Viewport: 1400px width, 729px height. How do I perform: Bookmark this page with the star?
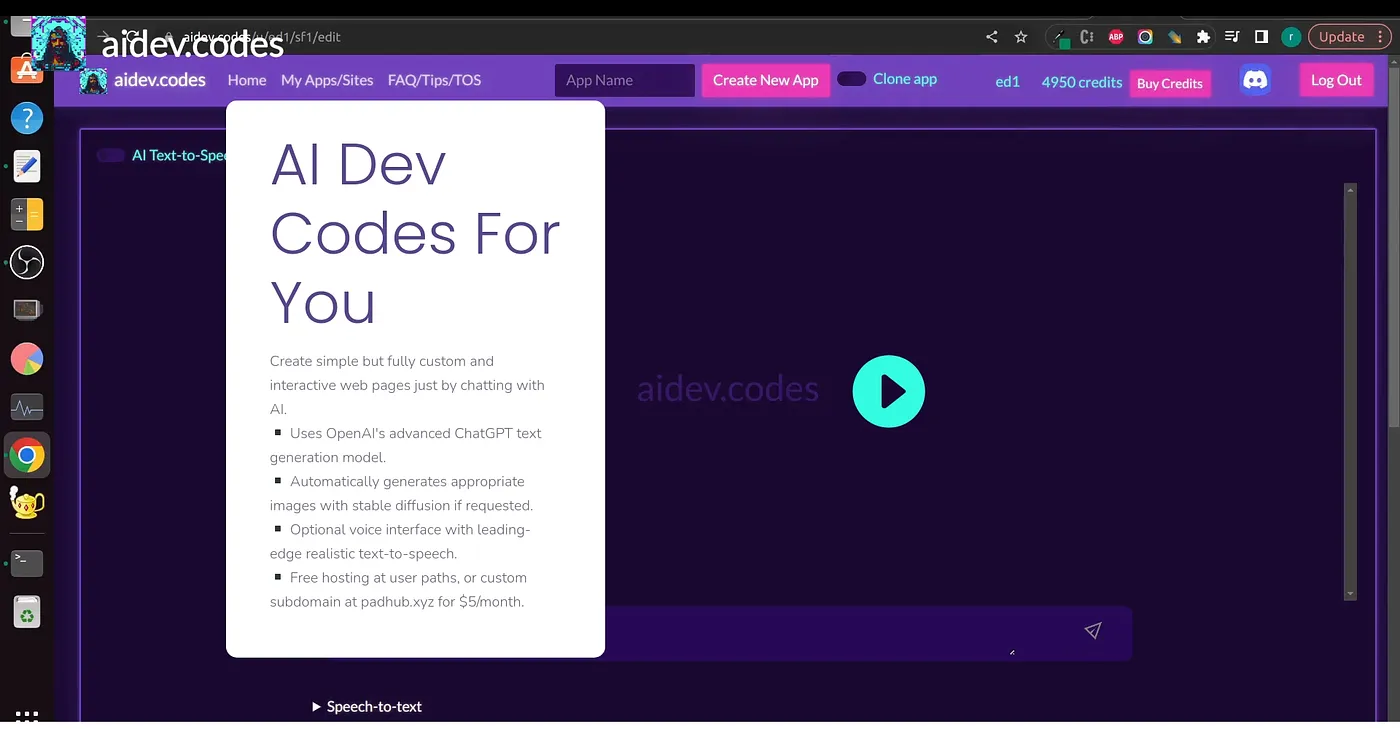(1021, 37)
